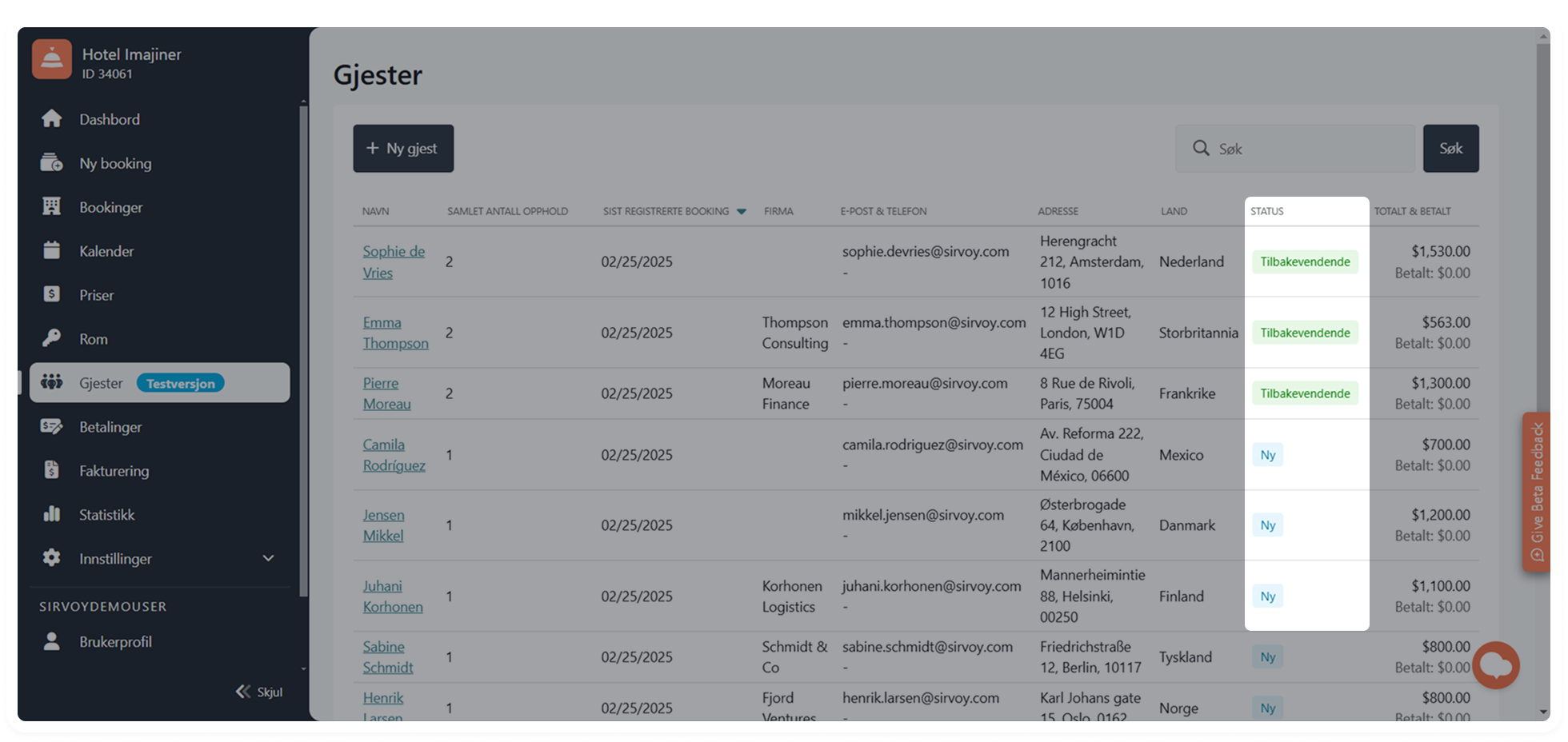Screen dimensions: 1568x742
Task: Click the Bookinger building icon
Action: click(52, 207)
